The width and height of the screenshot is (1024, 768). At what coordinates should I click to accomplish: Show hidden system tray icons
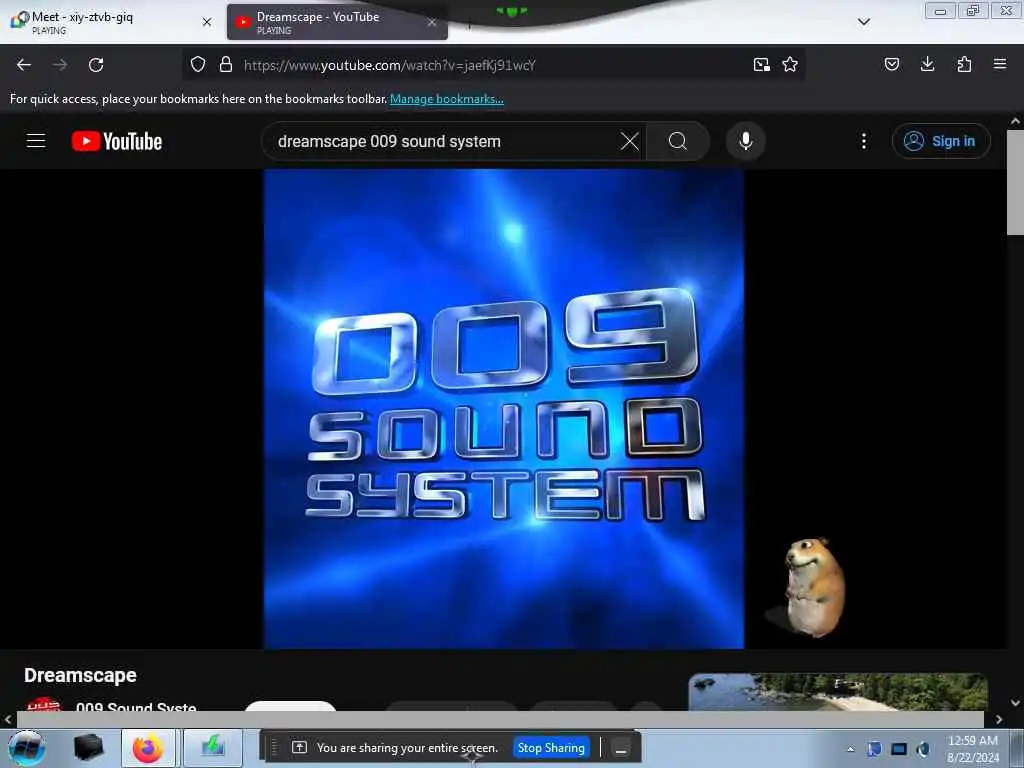pyautogui.click(x=850, y=749)
